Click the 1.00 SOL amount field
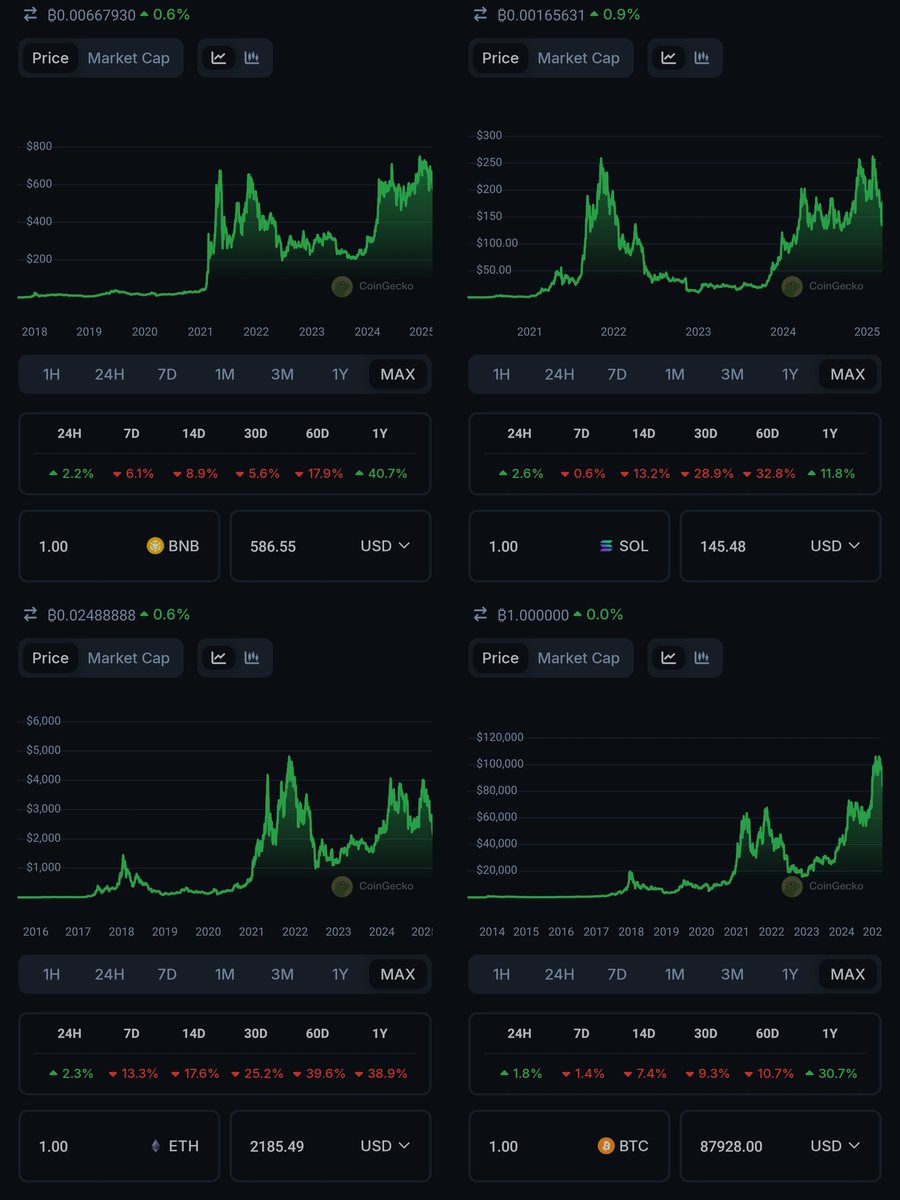The height and width of the screenshot is (1200, 900). [x=570, y=546]
